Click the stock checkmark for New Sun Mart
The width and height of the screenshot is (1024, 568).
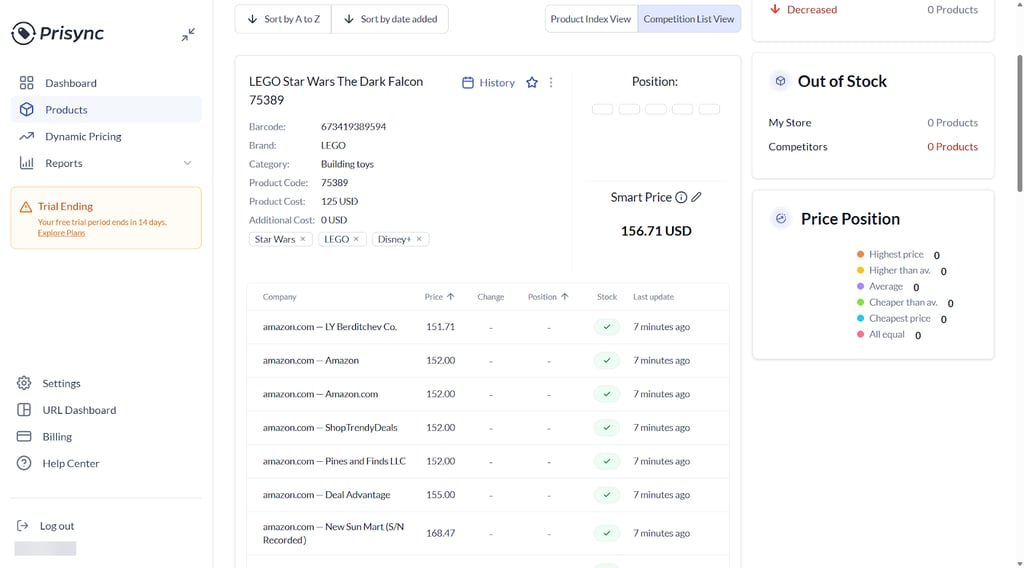click(x=607, y=533)
